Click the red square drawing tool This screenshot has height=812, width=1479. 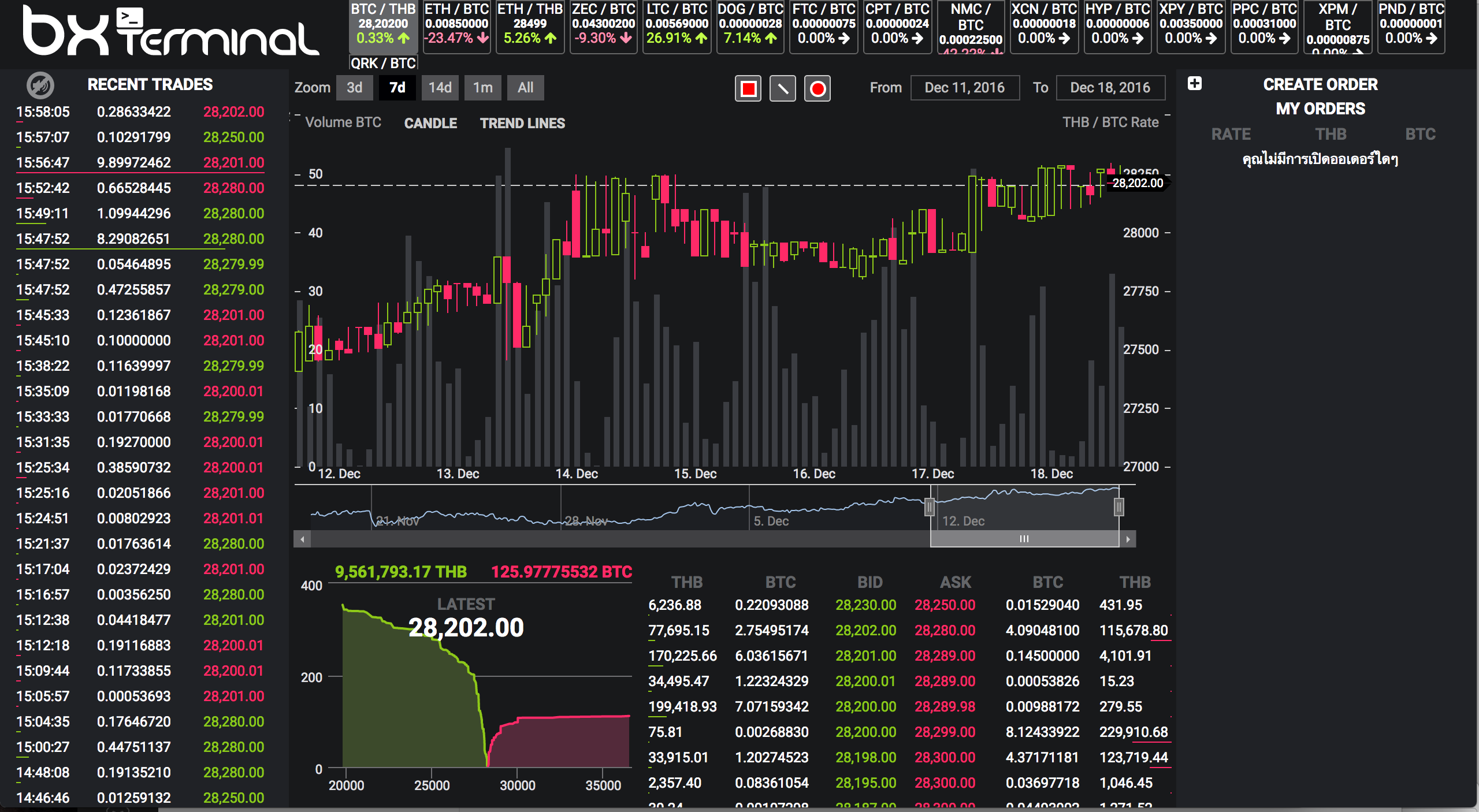[x=748, y=88]
